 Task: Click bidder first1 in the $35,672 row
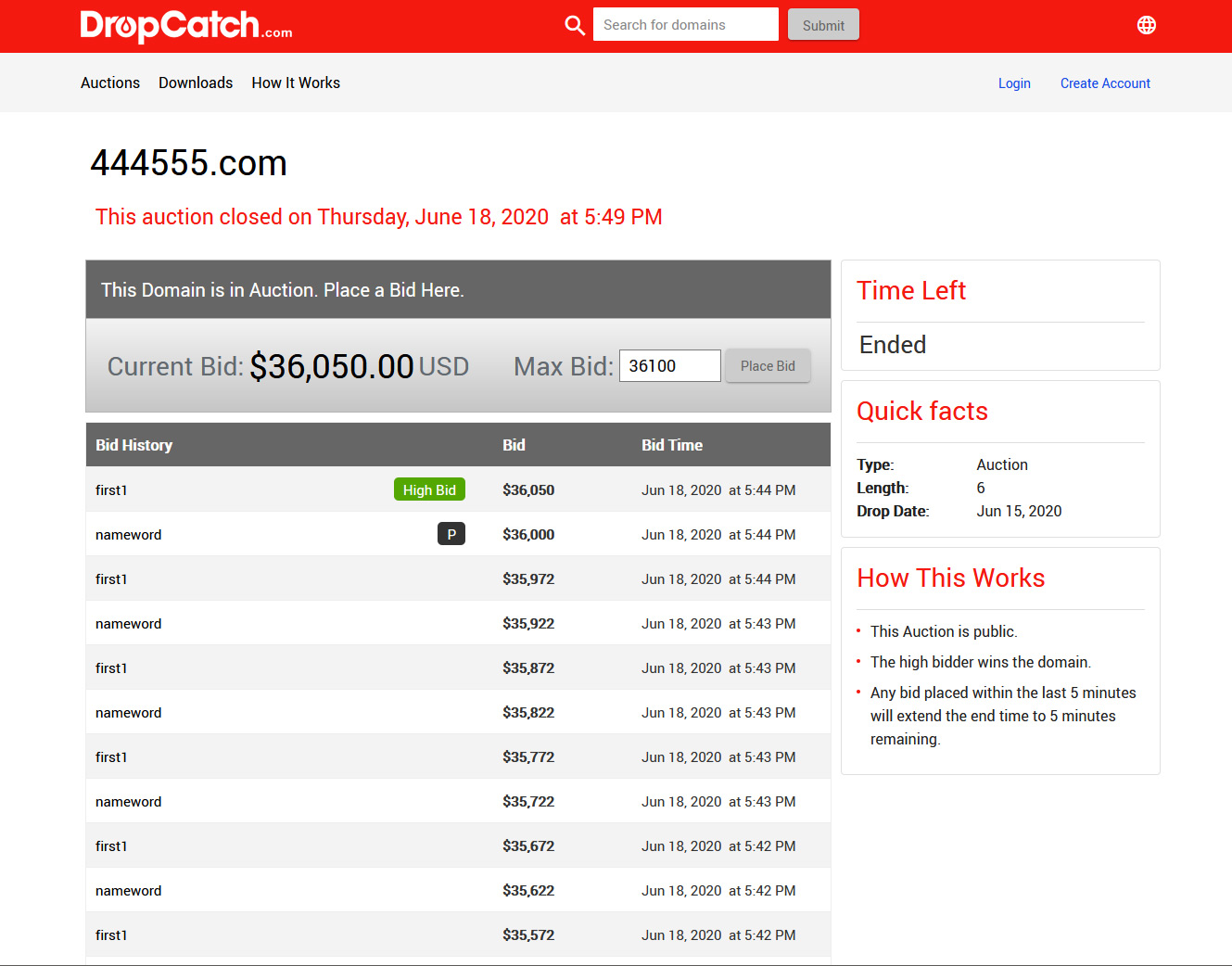111,845
